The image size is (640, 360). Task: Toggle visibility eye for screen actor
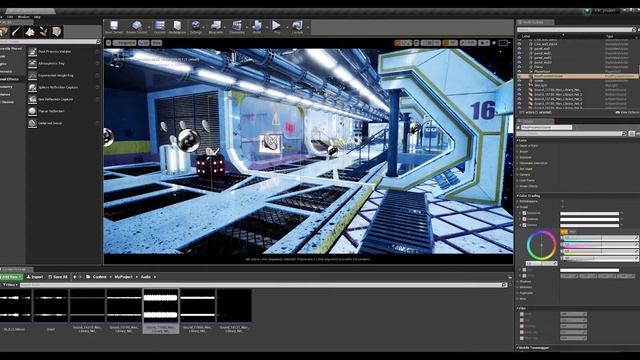click(x=520, y=80)
